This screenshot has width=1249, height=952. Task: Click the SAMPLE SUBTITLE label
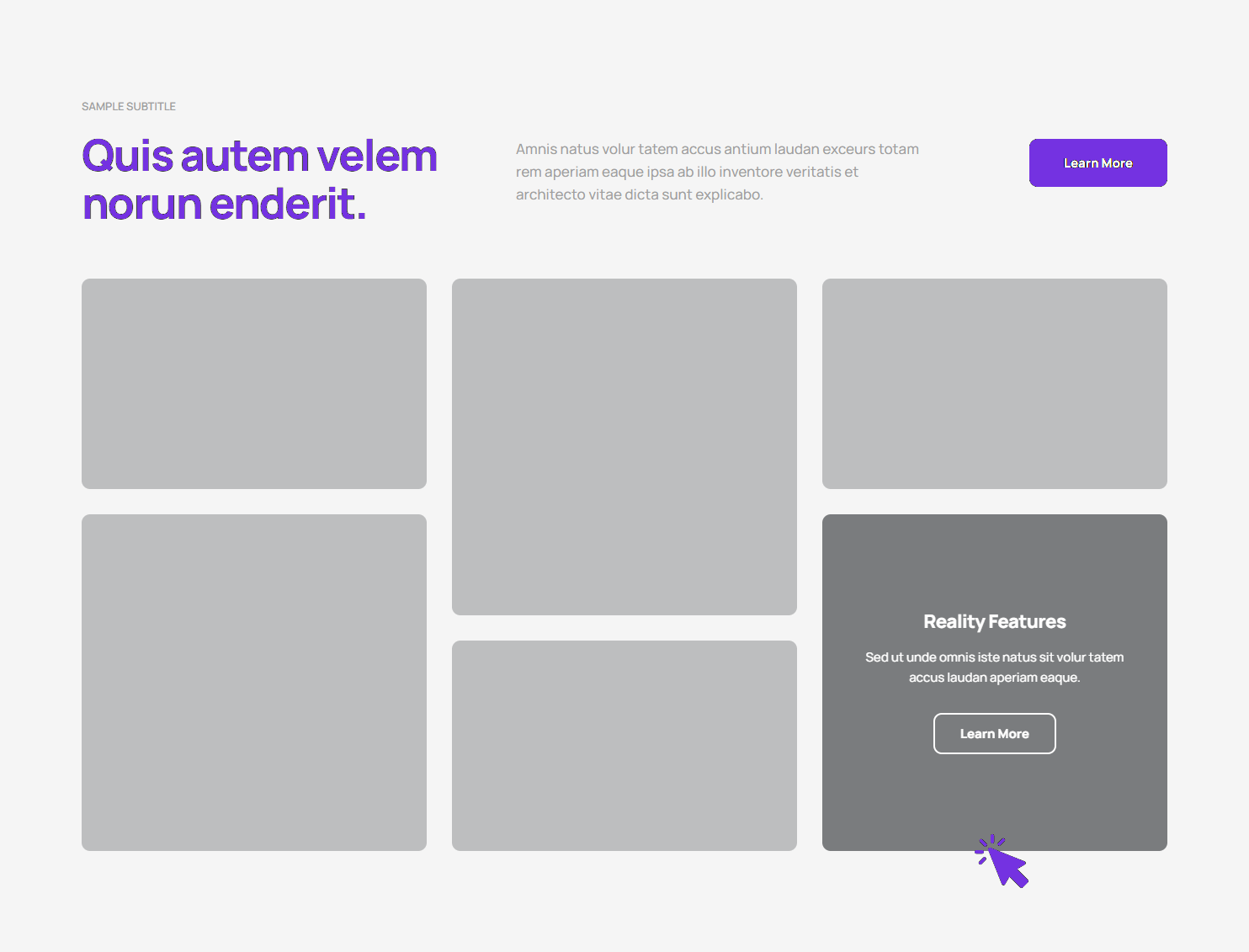point(129,107)
